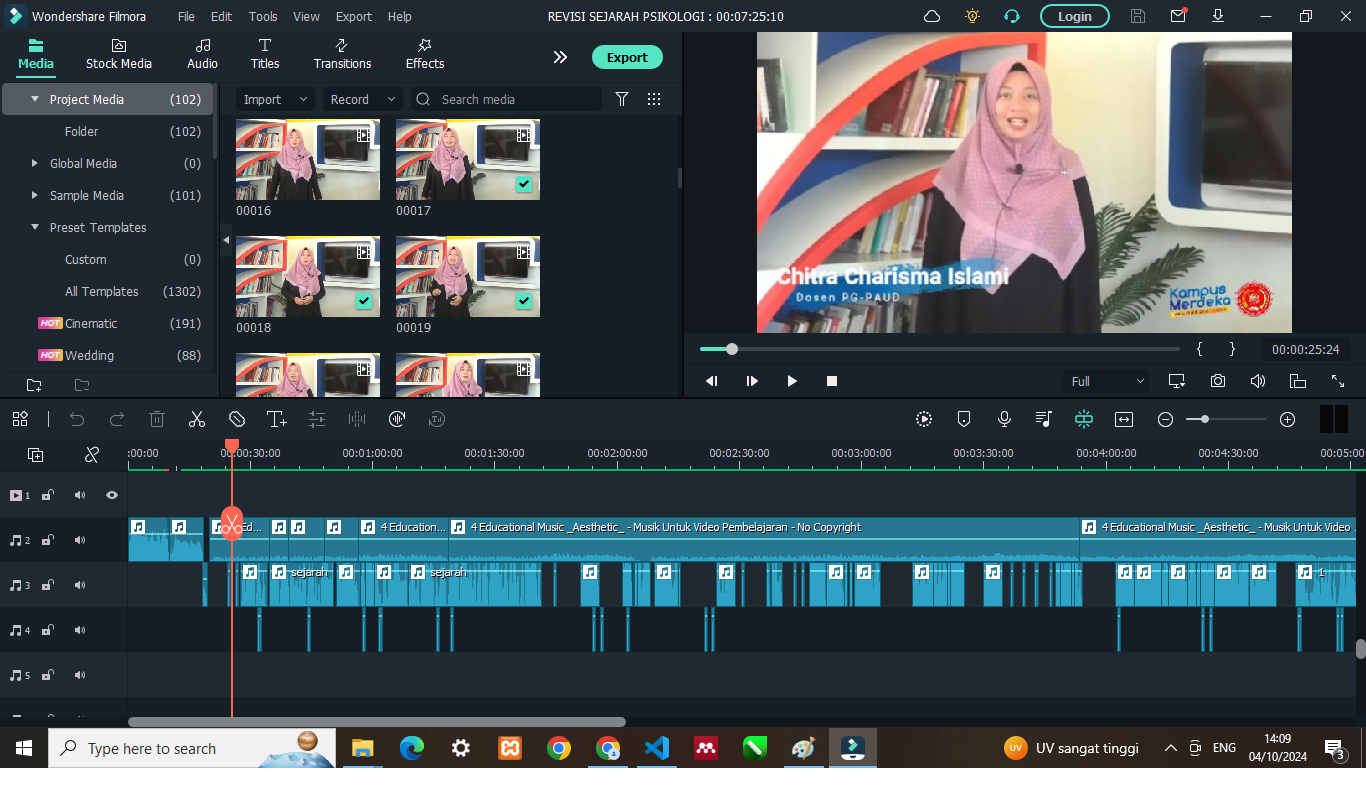Click the timeline zoom slider handle
Screen dimensions: 1366x790
(x=1205, y=420)
